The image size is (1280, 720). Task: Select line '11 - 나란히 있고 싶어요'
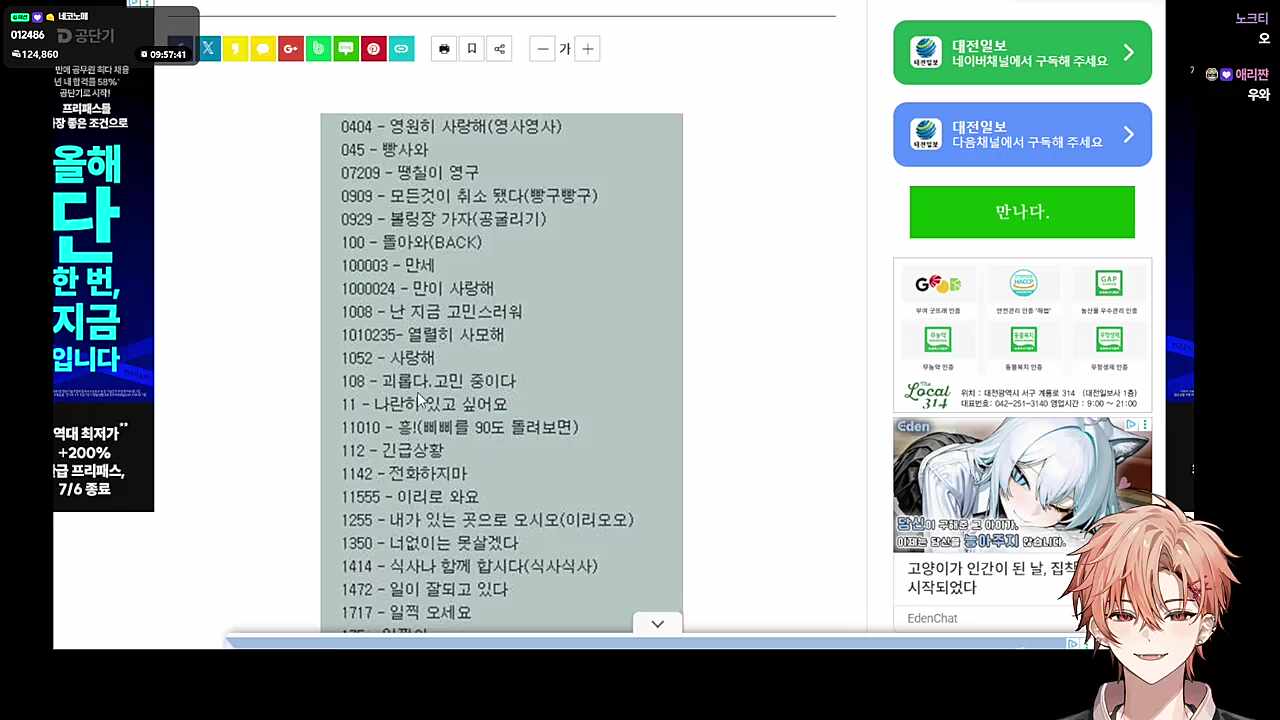click(x=424, y=404)
